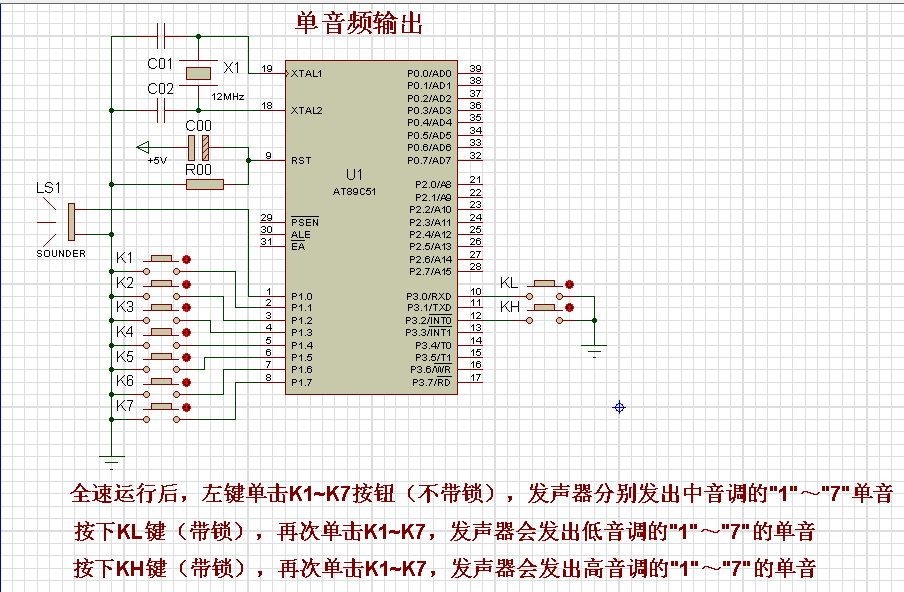Select the R00 resistor body
This screenshot has width=904, height=592.
(205, 184)
